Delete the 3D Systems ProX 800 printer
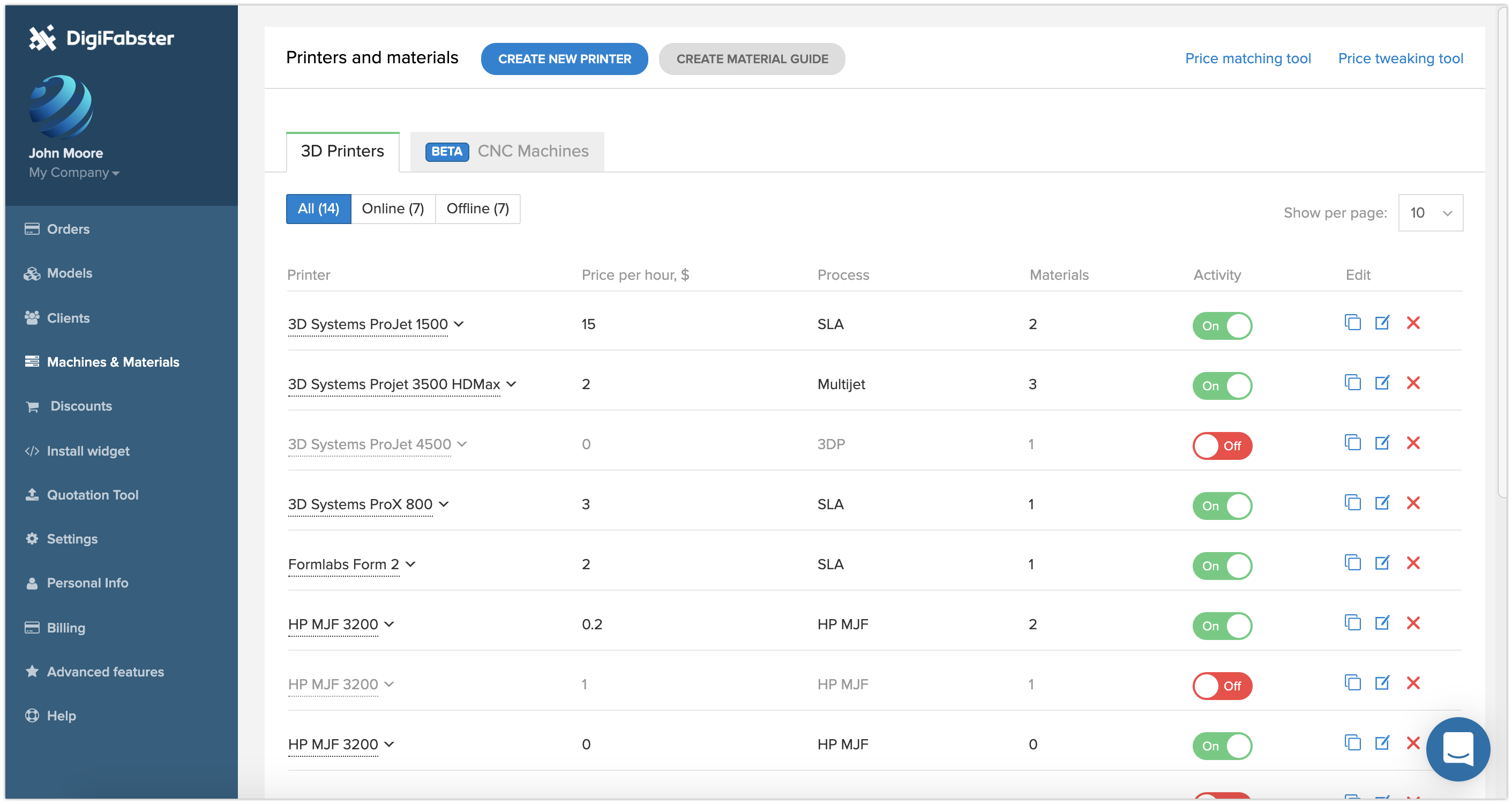Viewport: 1512px width, 804px height. click(1413, 503)
